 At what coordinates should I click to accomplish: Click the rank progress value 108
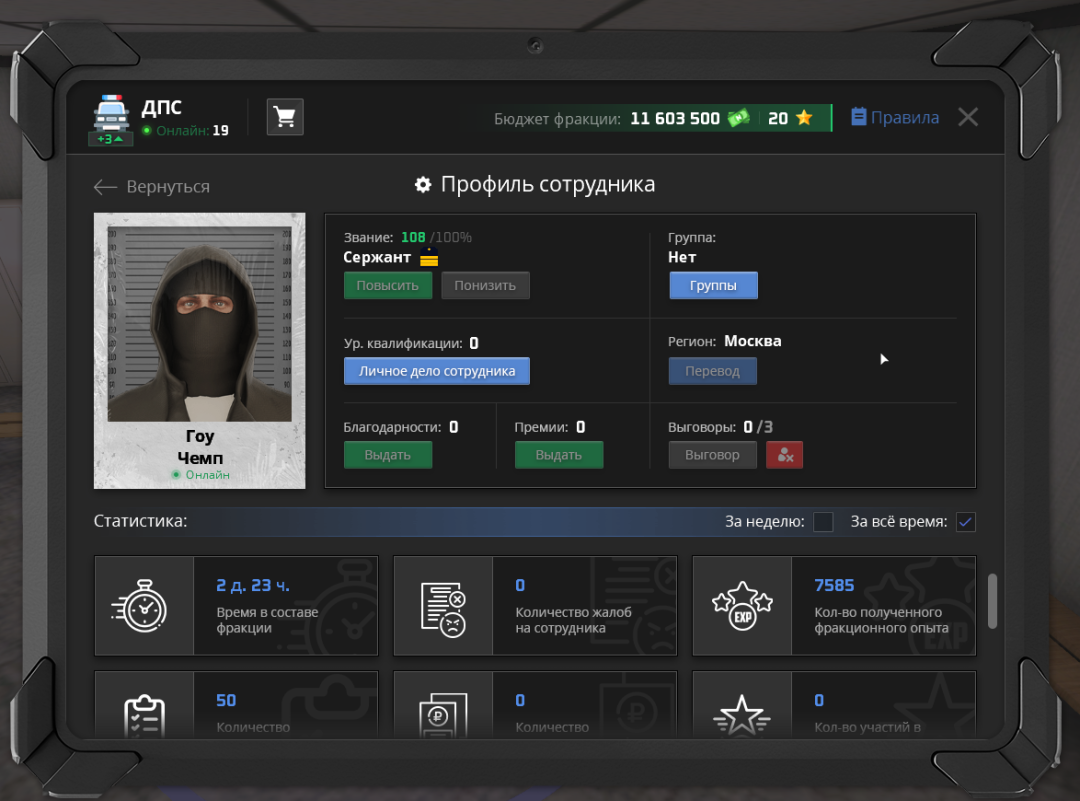413,237
